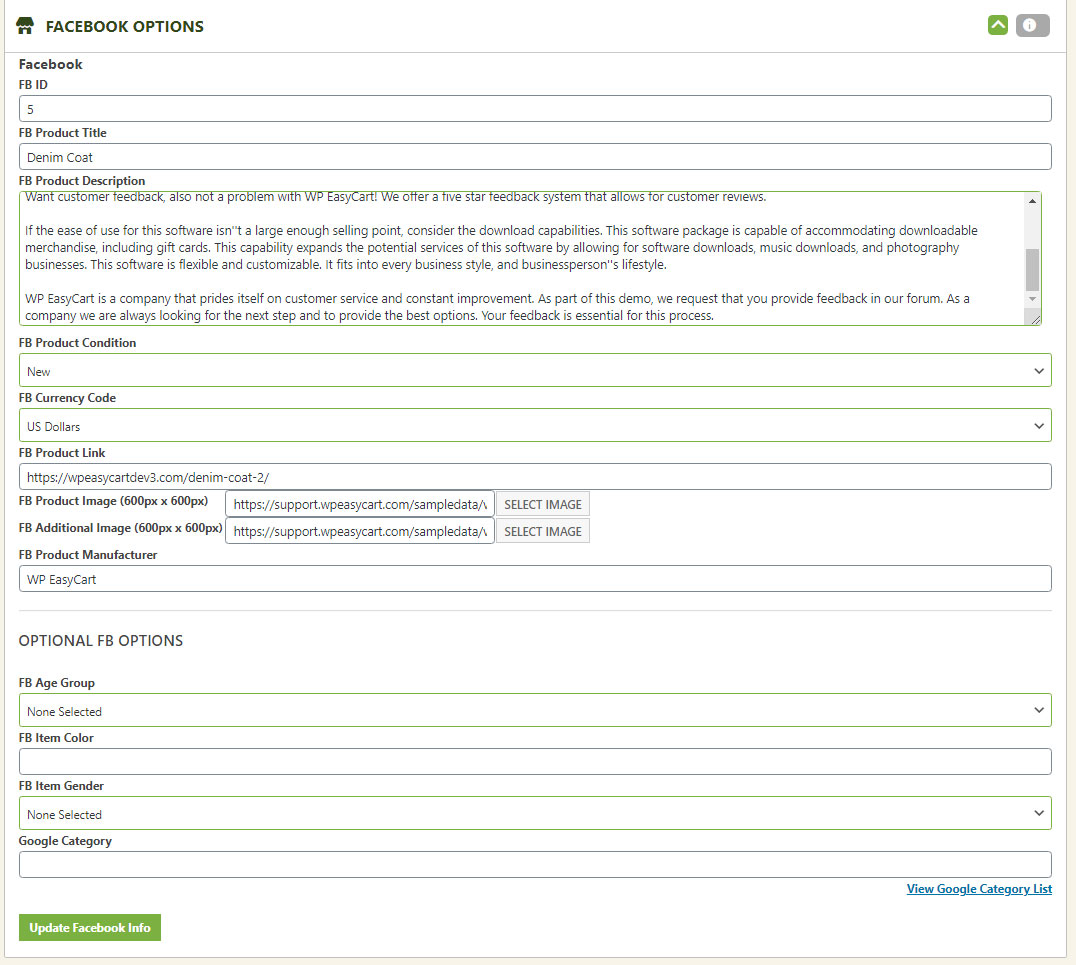Click the Facebook Options heading text
Viewport: 1076px width, 965px height.
coord(125,27)
